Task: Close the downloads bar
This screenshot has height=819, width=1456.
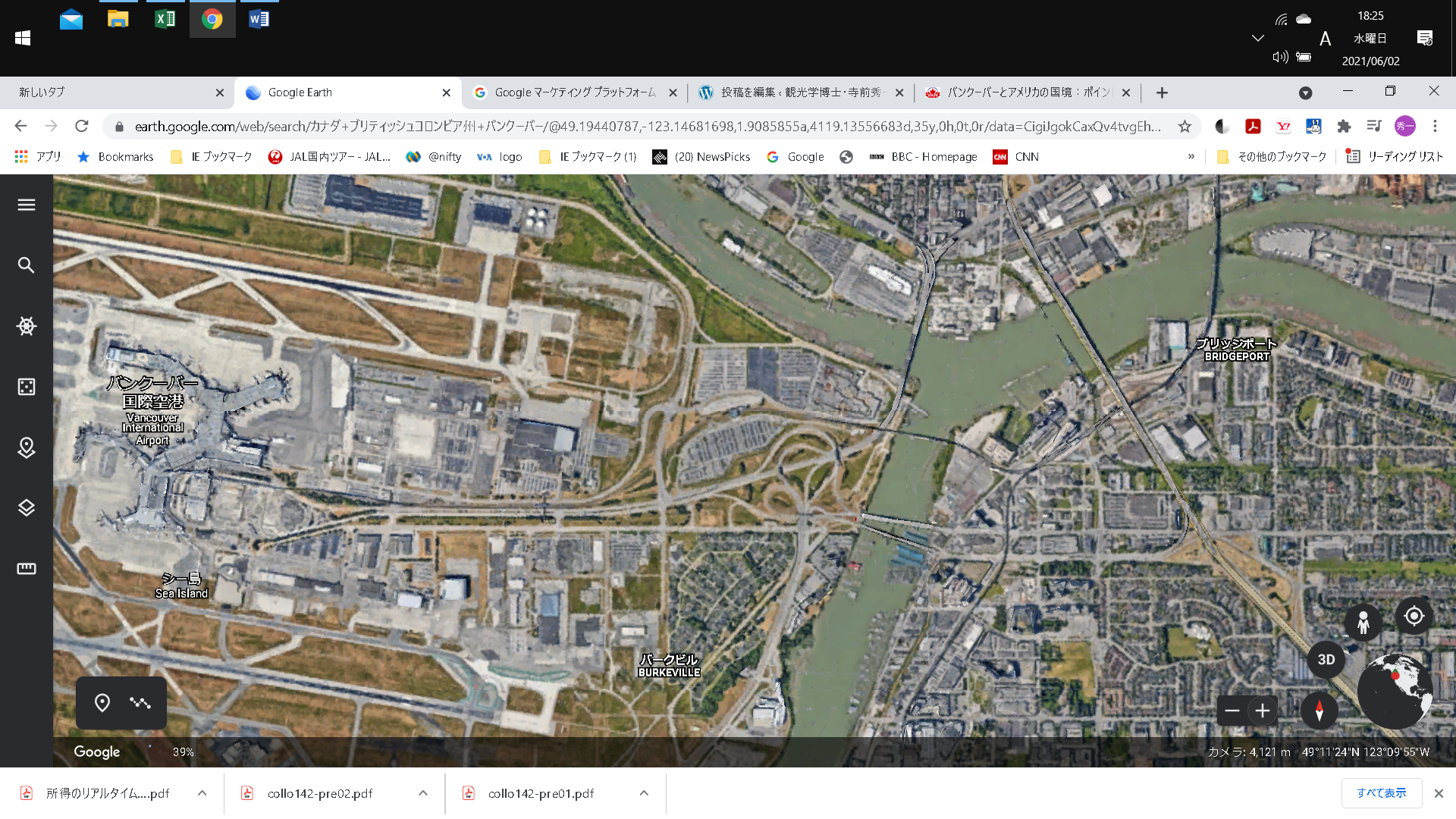Action: [x=1439, y=793]
